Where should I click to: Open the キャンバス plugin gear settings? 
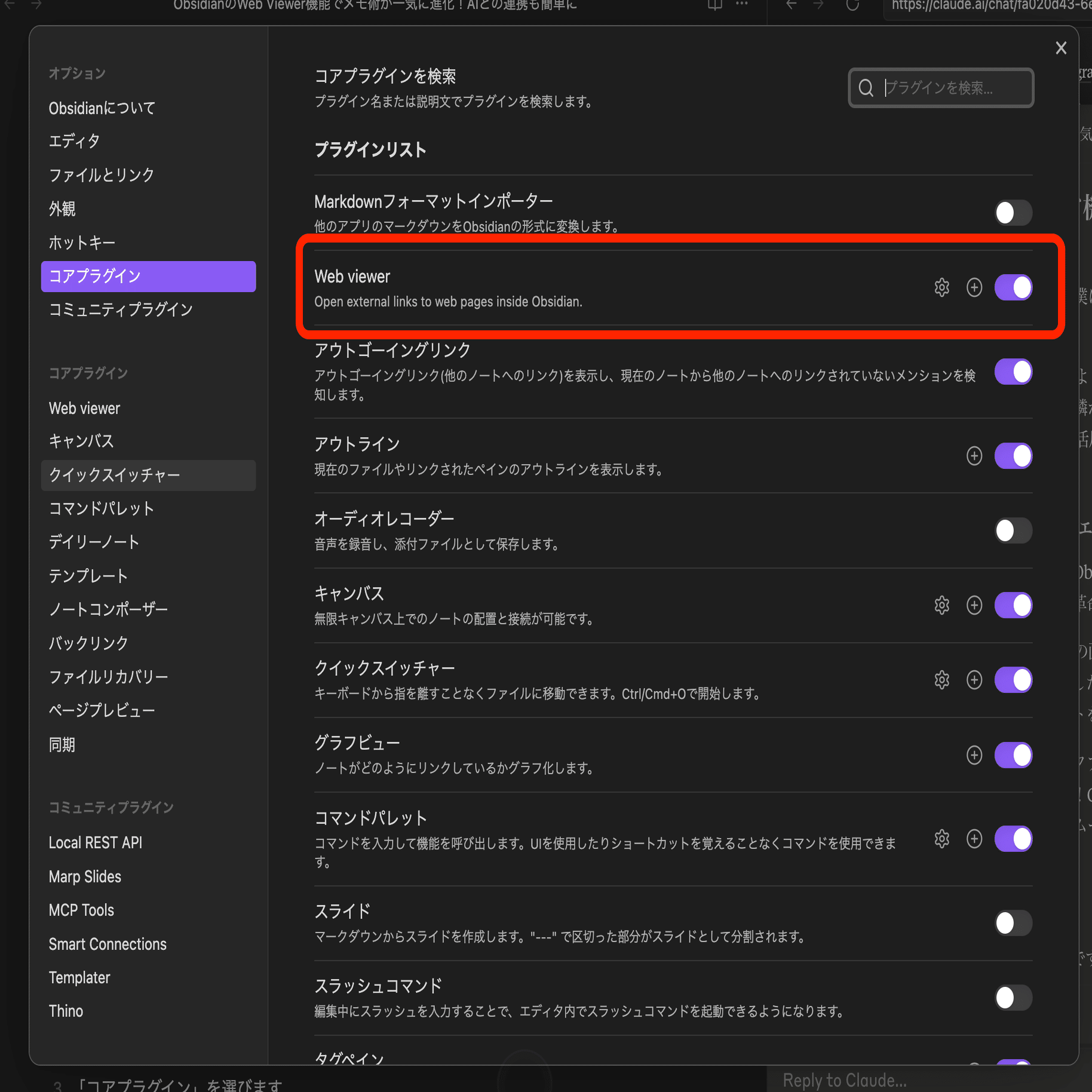coord(941,605)
